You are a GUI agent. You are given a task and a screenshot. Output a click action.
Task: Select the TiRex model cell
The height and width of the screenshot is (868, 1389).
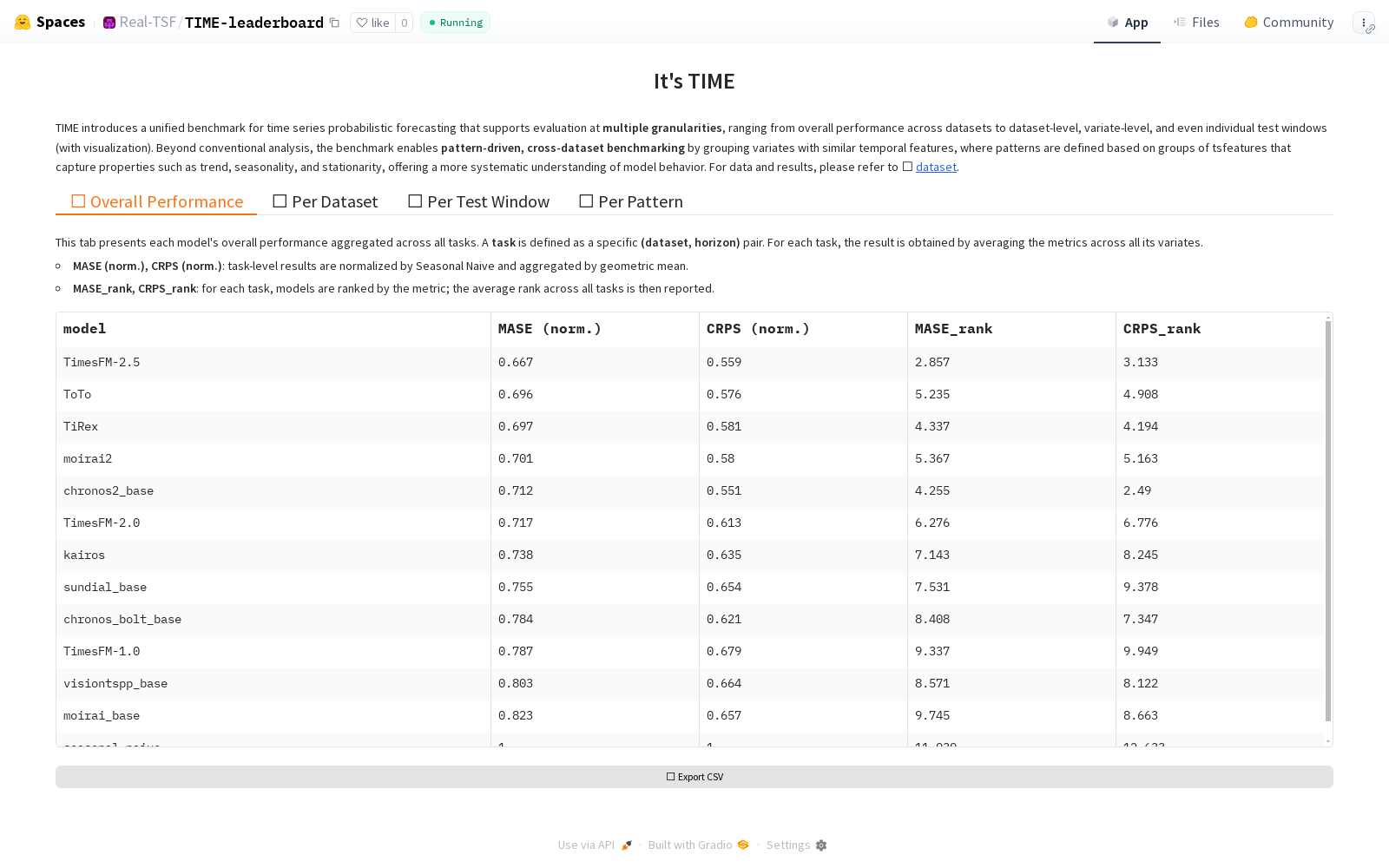[273, 427]
